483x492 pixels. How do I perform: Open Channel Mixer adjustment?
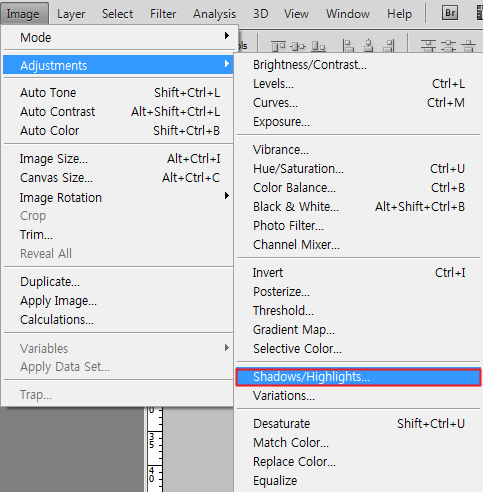coord(358,245)
